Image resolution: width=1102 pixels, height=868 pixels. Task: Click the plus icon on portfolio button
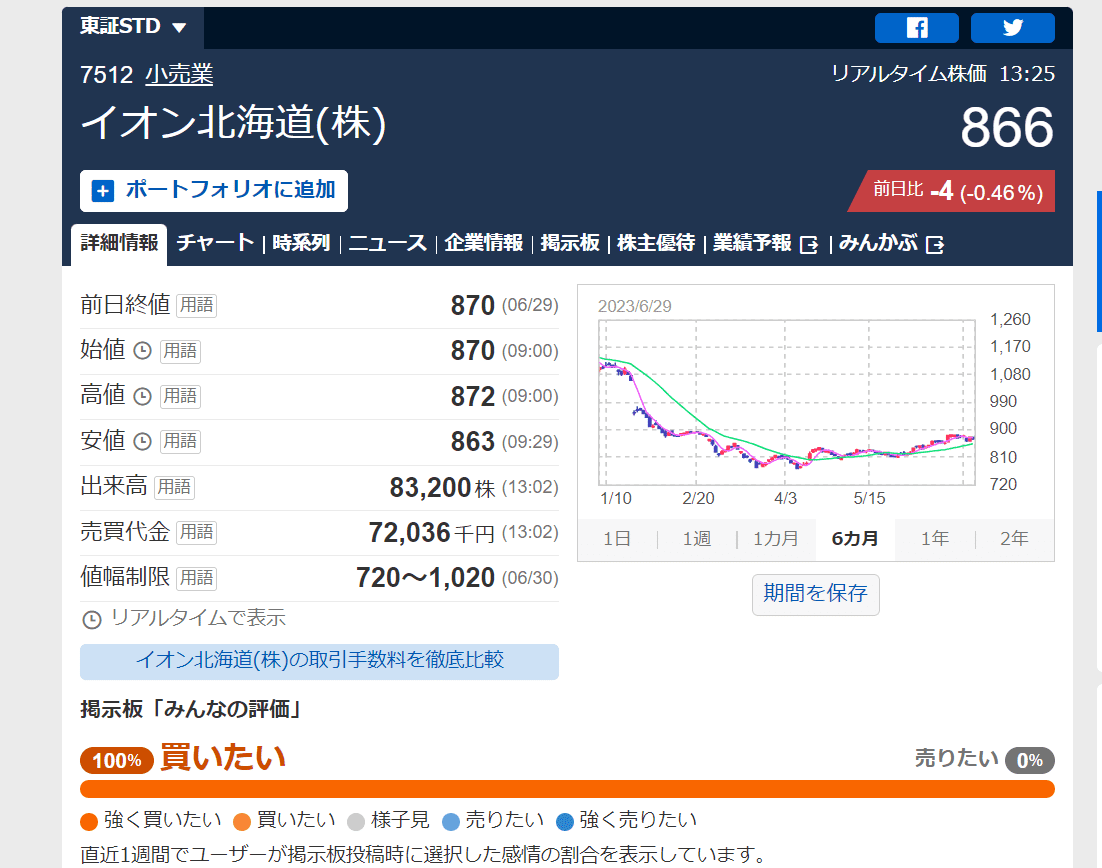click(103, 191)
